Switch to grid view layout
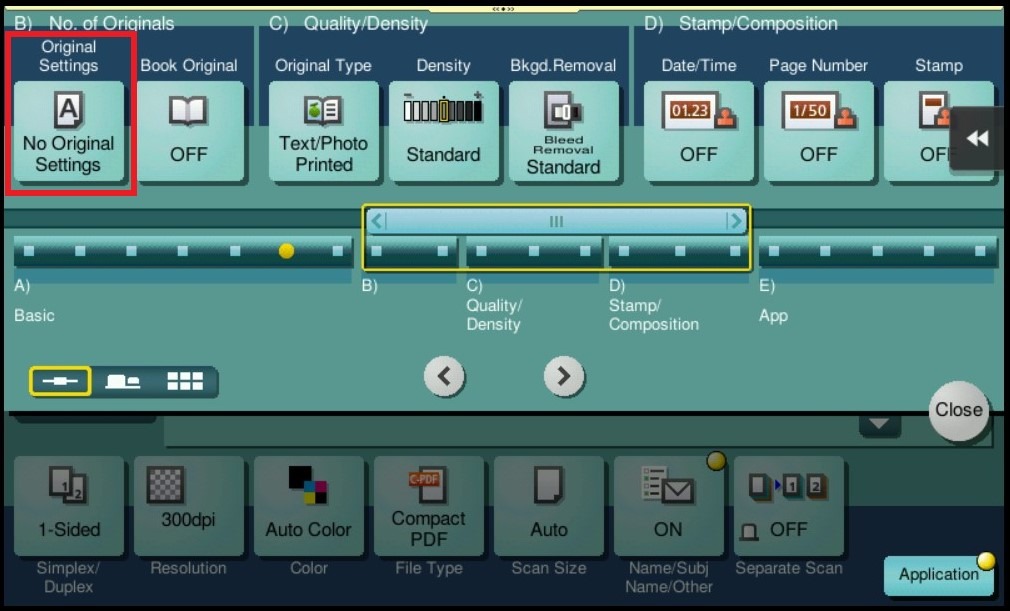The height and width of the screenshot is (611, 1010). click(x=185, y=381)
